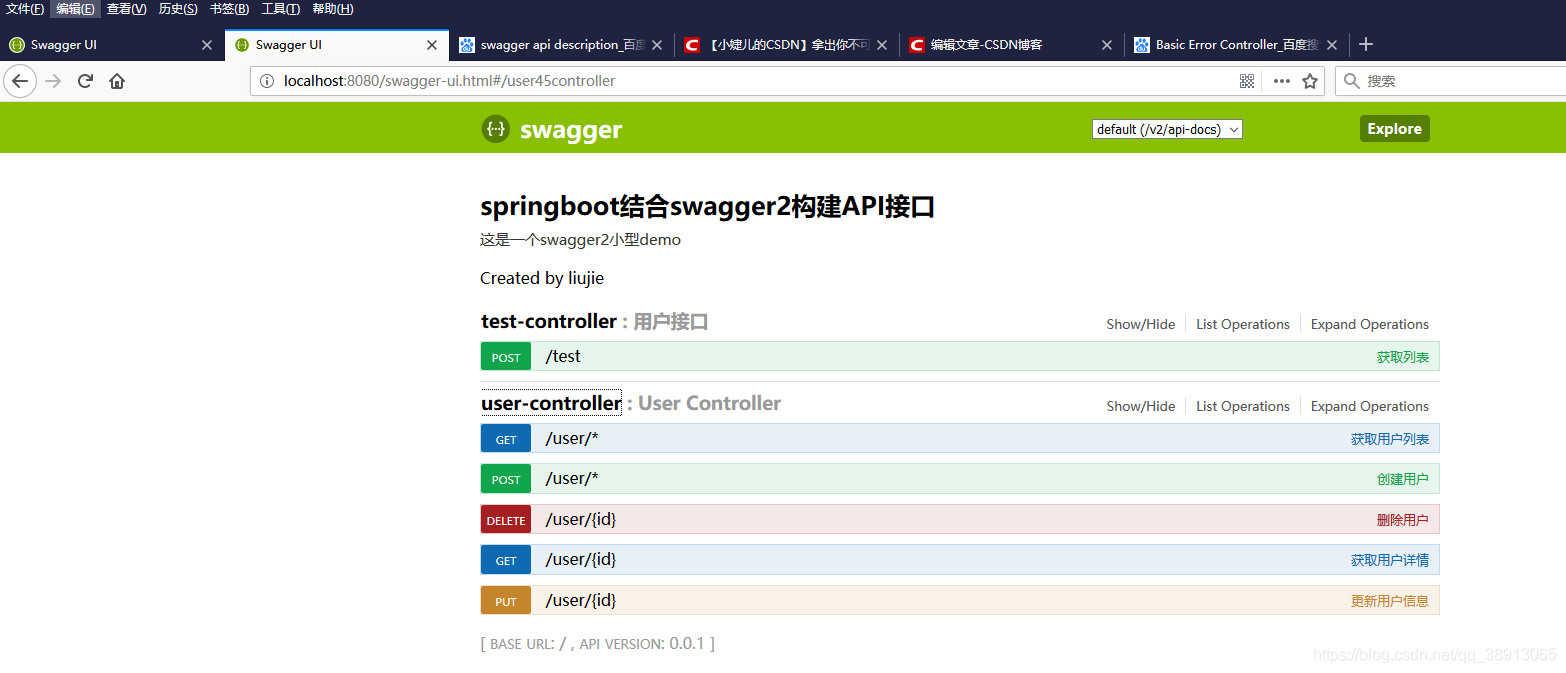Click the user-controller heading link
The image size is (1566, 673).
click(x=551, y=403)
